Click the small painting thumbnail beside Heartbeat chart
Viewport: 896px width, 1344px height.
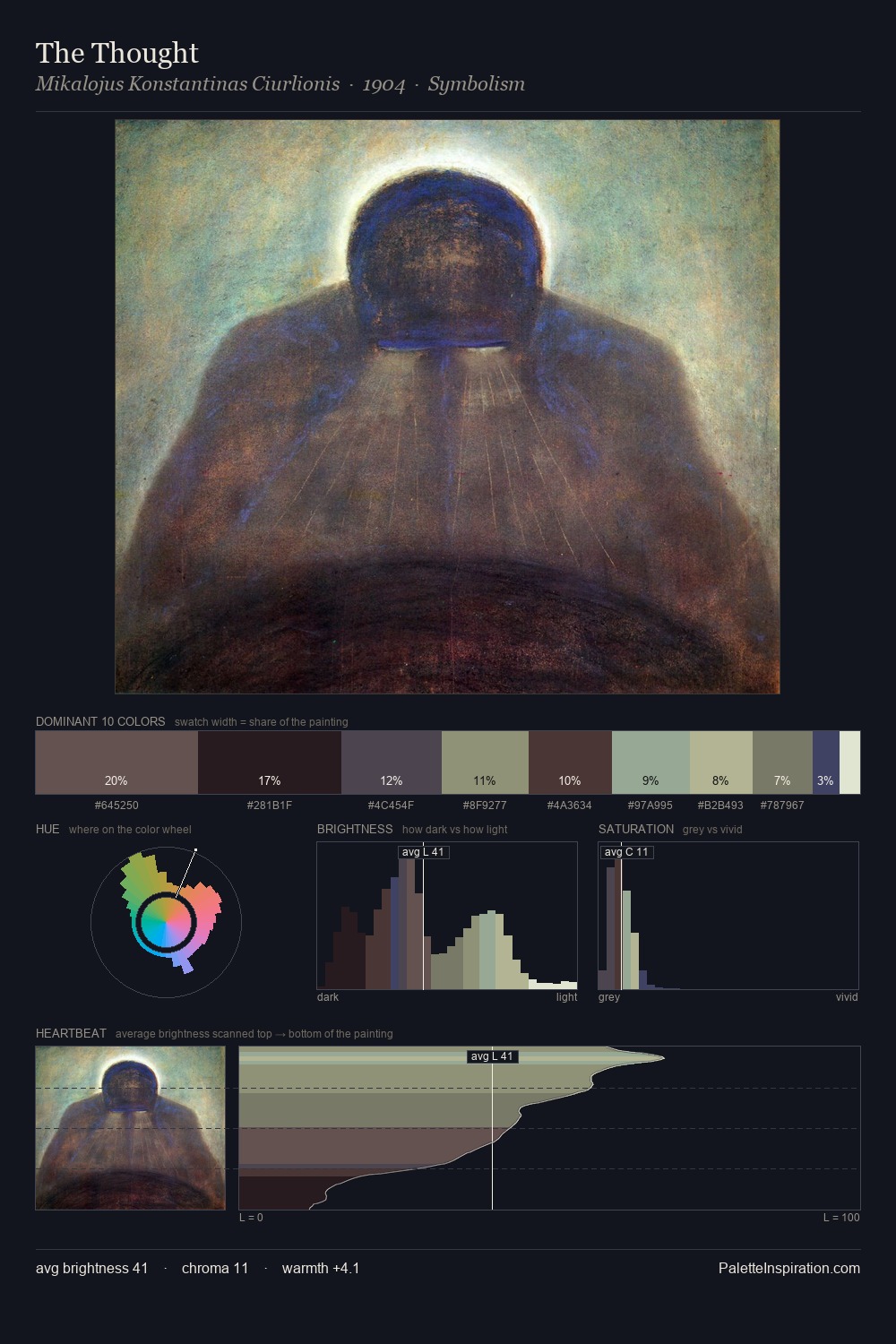(131, 1128)
